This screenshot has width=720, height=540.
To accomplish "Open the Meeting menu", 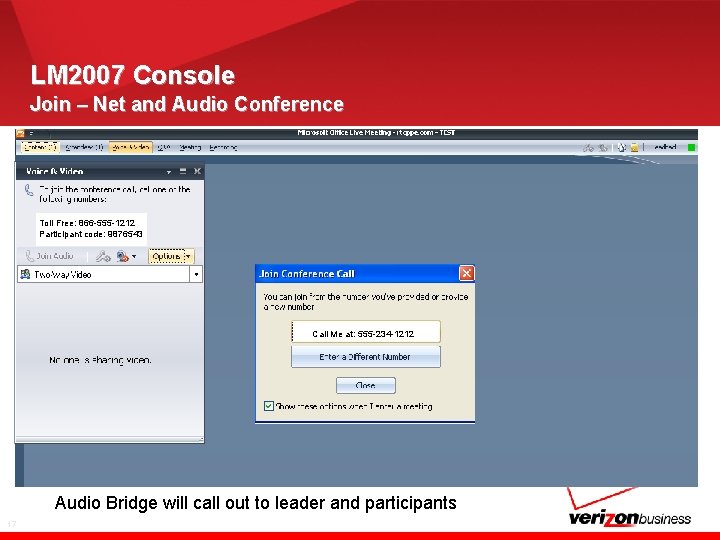I will [190, 147].
